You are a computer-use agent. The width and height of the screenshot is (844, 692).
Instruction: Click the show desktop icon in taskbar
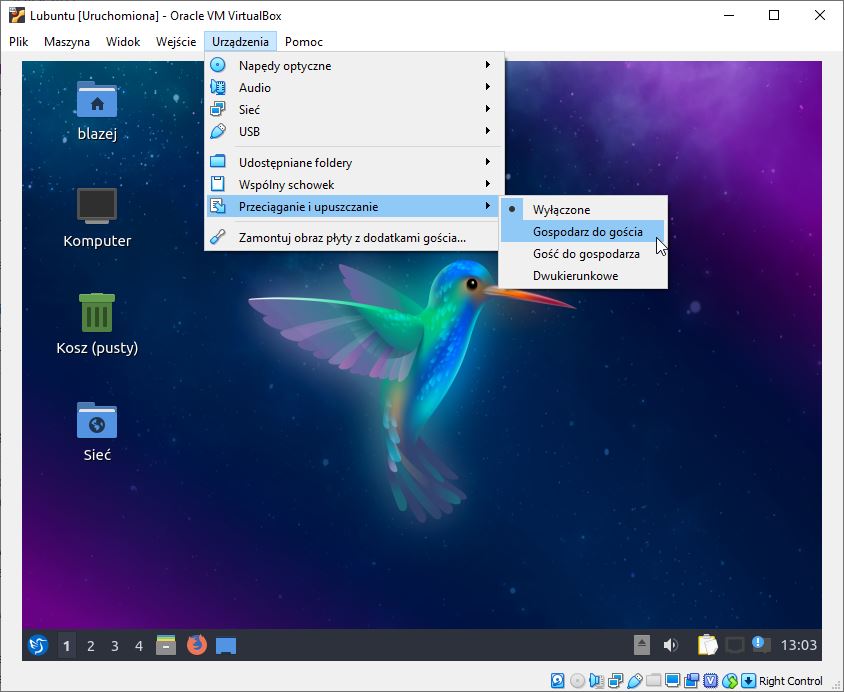click(226, 645)
